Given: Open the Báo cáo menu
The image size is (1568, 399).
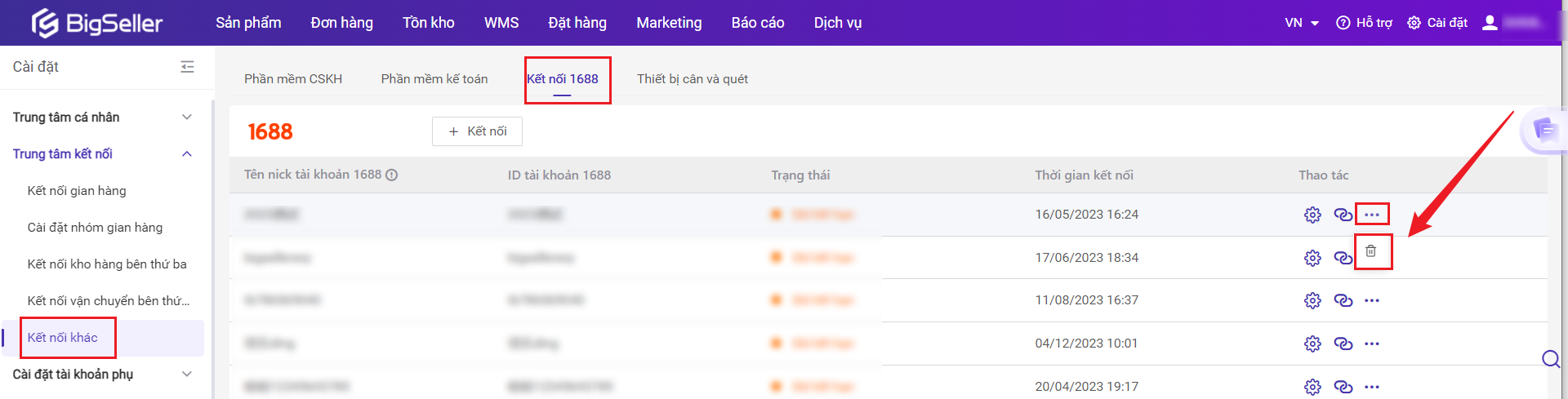Looking at the screenshot, I should [758, 23].
